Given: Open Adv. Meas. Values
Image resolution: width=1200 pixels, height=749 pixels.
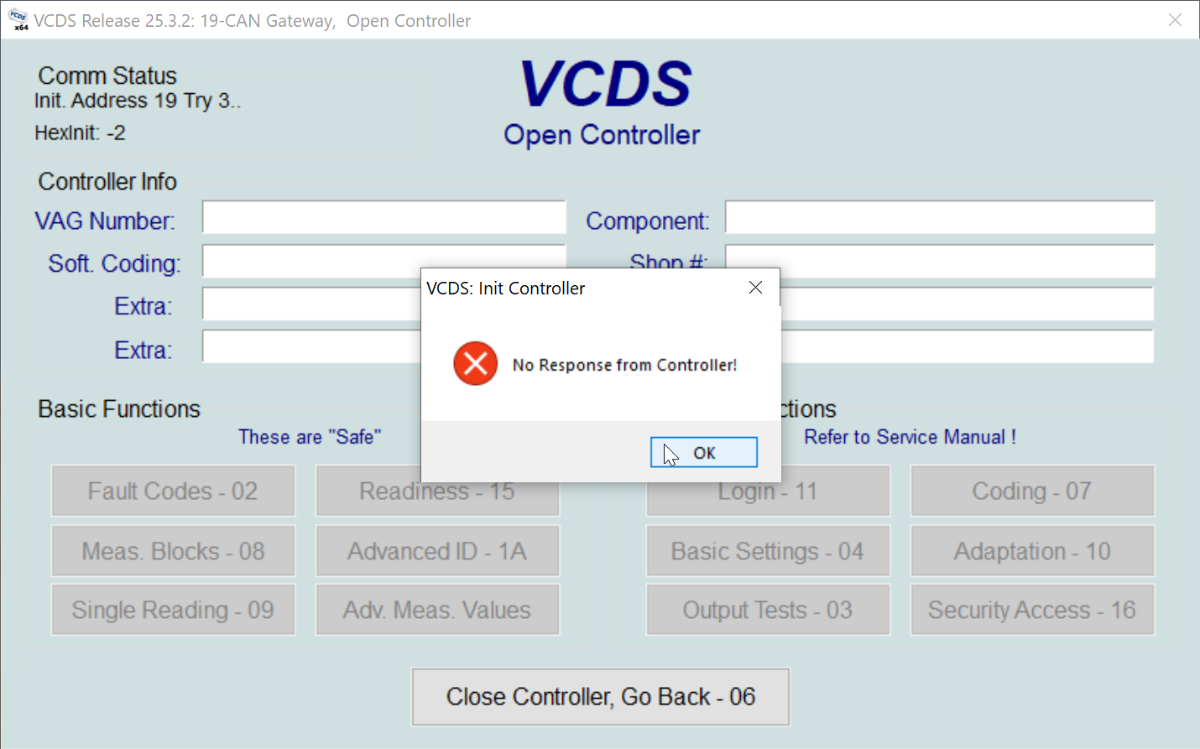Looking at the screenshot, I should (x=437, y=610).
